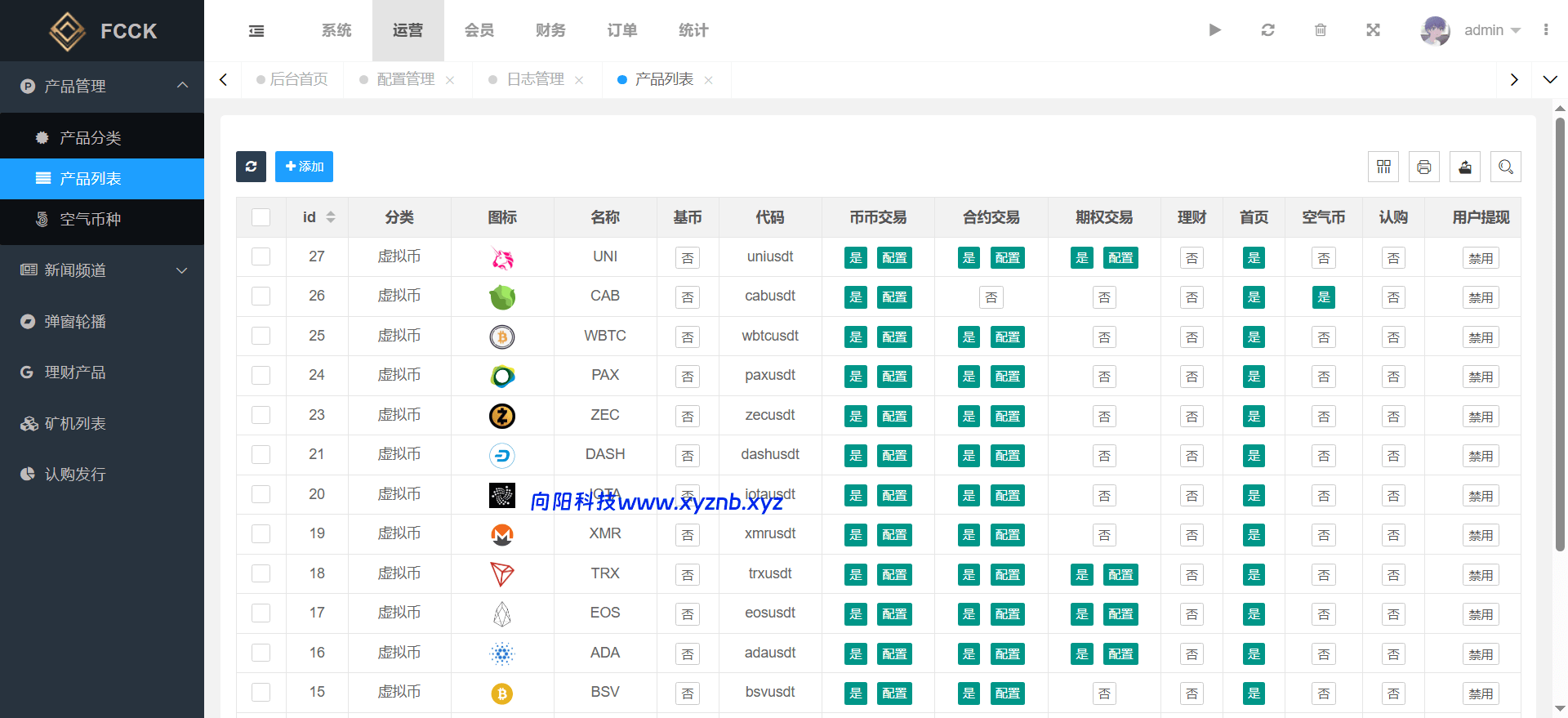Expand the 新闻频道 sidebar group

pos(102,270)
